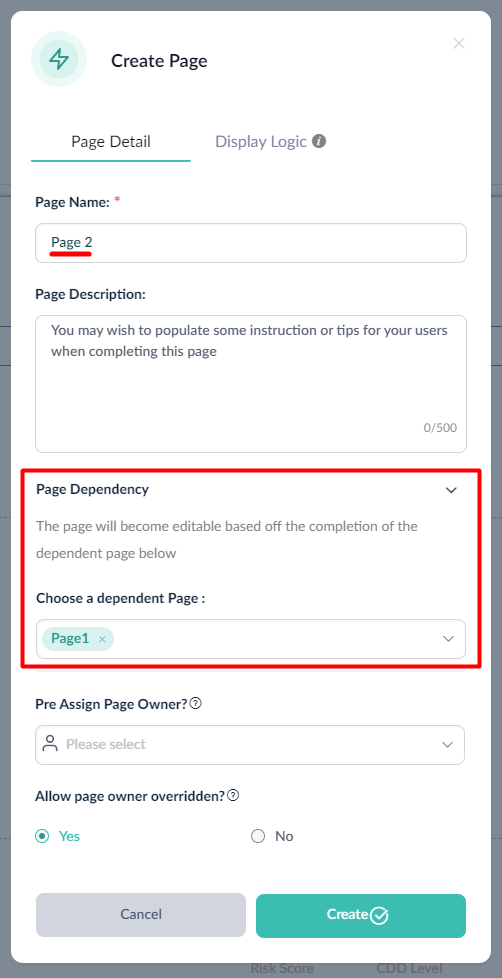Click the checkmark icon on the Create button
This screenshot has height=978, width=502.
point(379,916)
